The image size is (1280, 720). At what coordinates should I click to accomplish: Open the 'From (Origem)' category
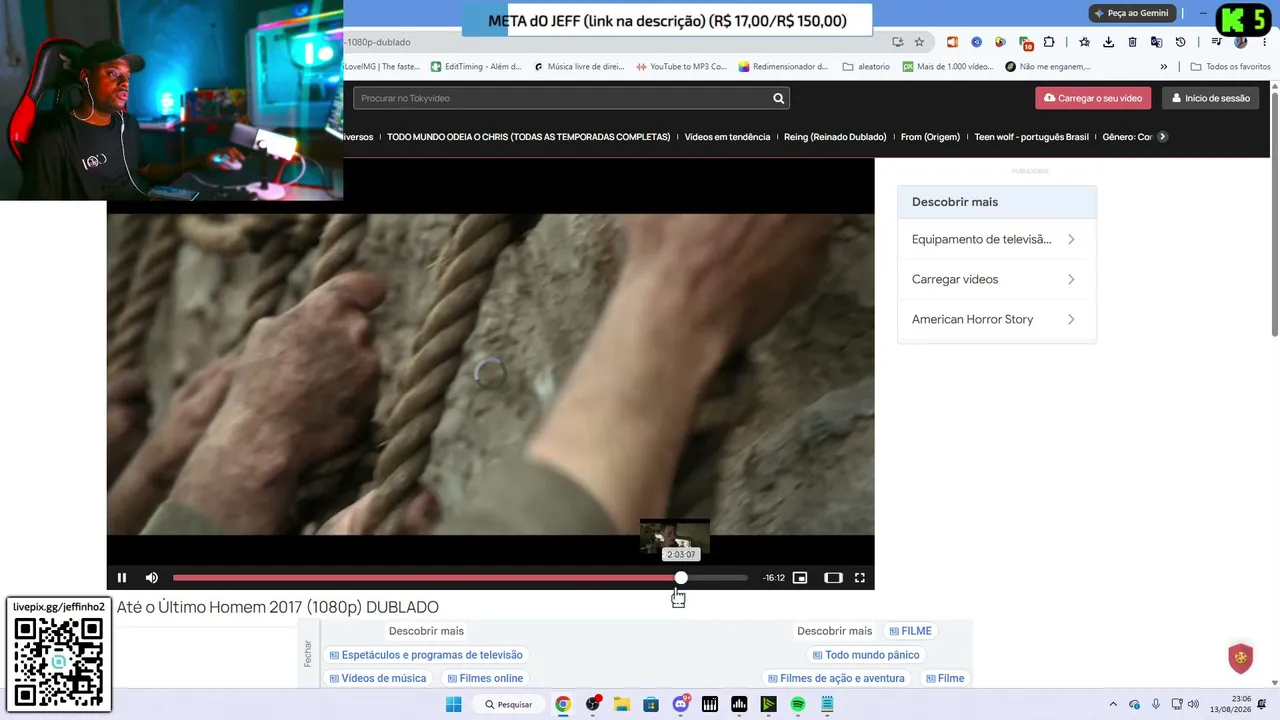[x=930, y=137]
